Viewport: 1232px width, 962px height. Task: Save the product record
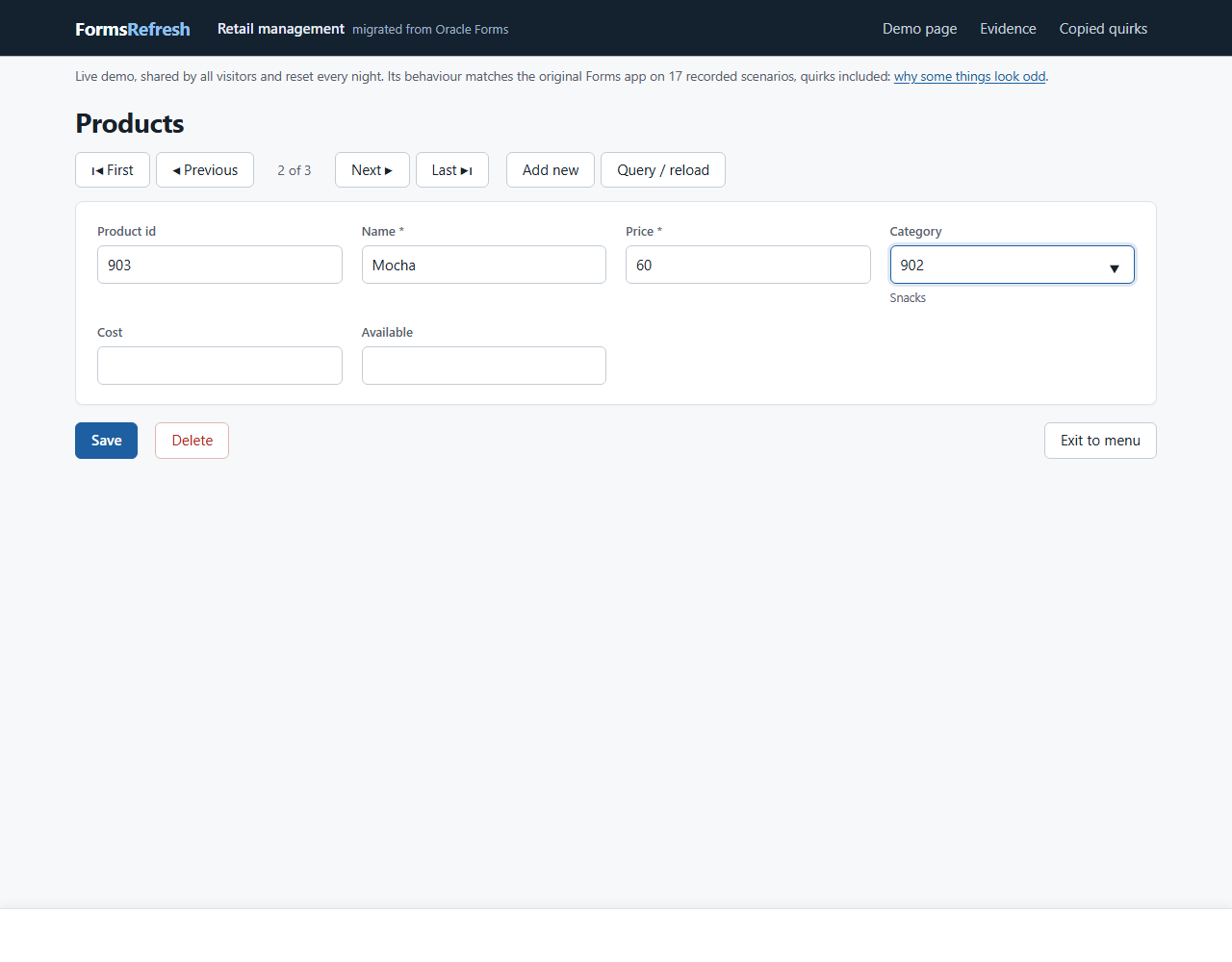[106, 441]
